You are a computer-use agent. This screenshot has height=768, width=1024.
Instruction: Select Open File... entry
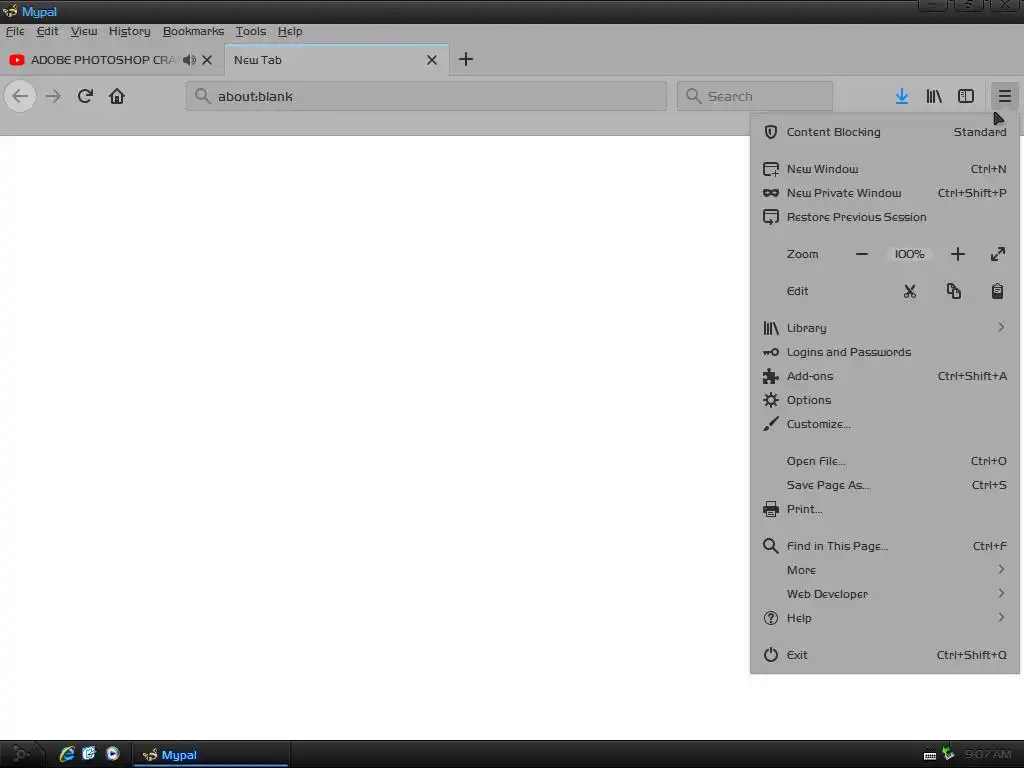tap(885, 461)
